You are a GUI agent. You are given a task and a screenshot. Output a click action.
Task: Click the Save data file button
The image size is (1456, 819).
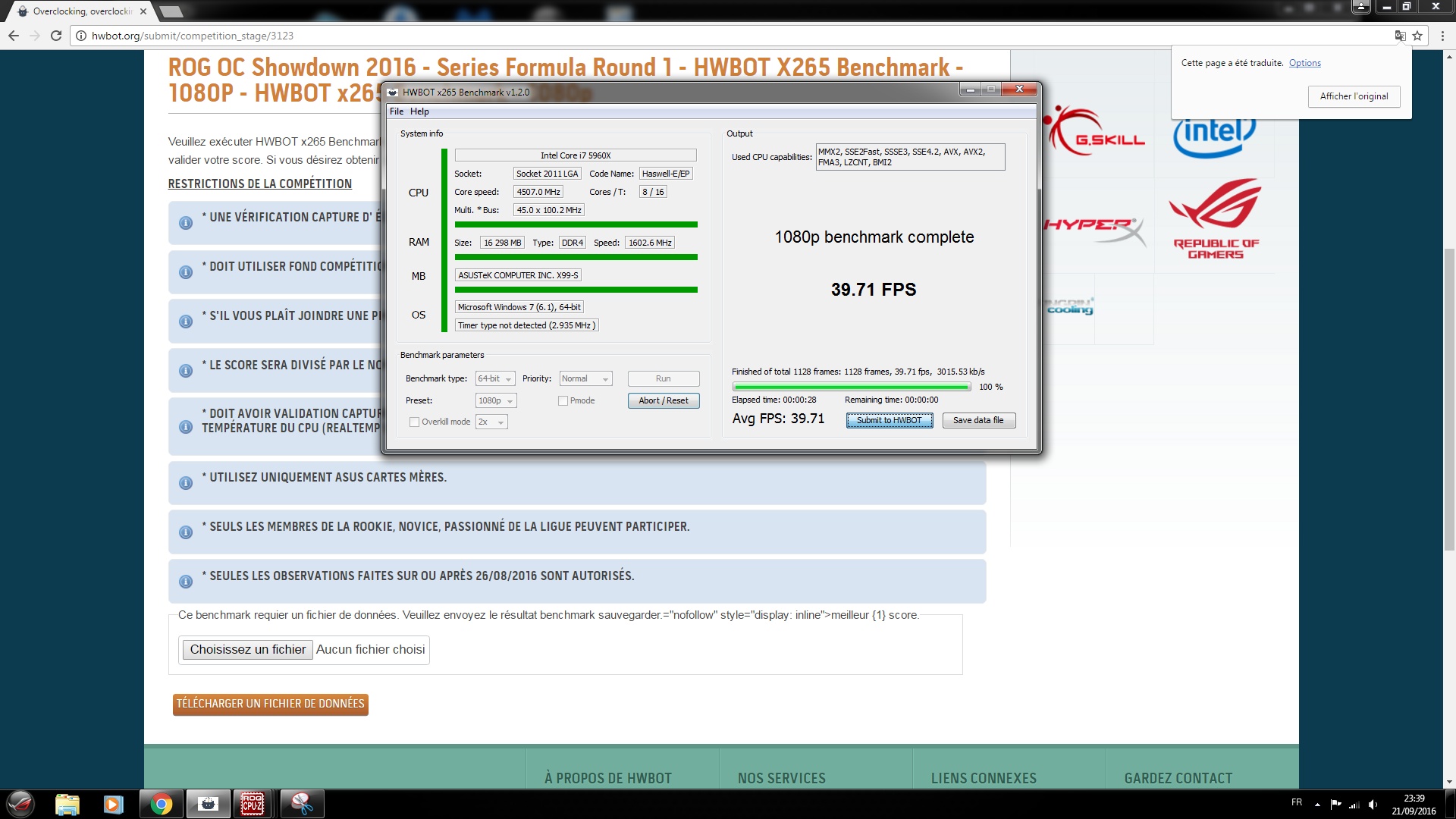[978, 420]
